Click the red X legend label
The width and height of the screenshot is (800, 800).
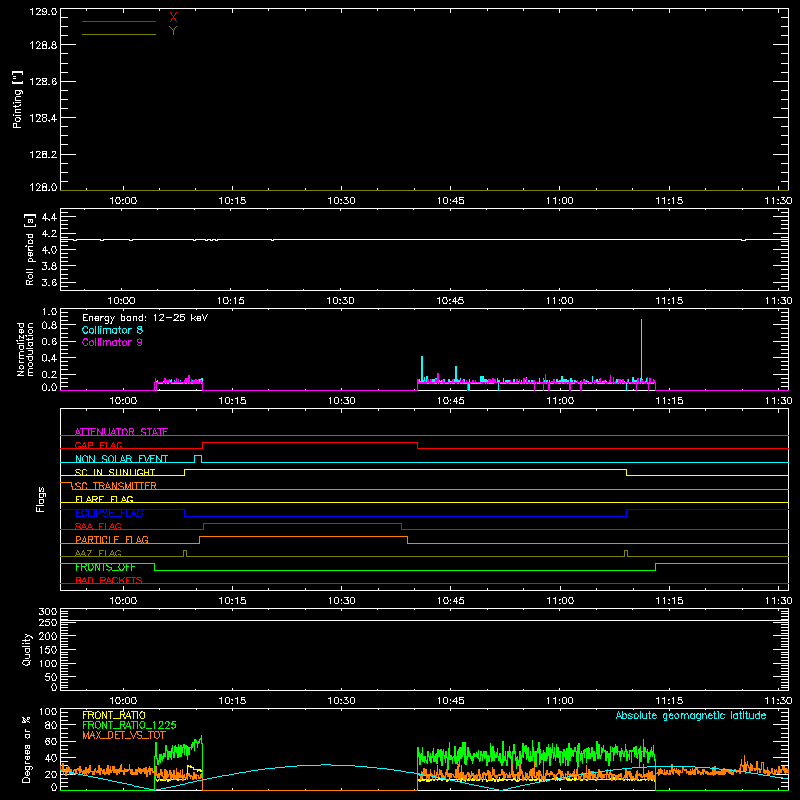(173, 18)
